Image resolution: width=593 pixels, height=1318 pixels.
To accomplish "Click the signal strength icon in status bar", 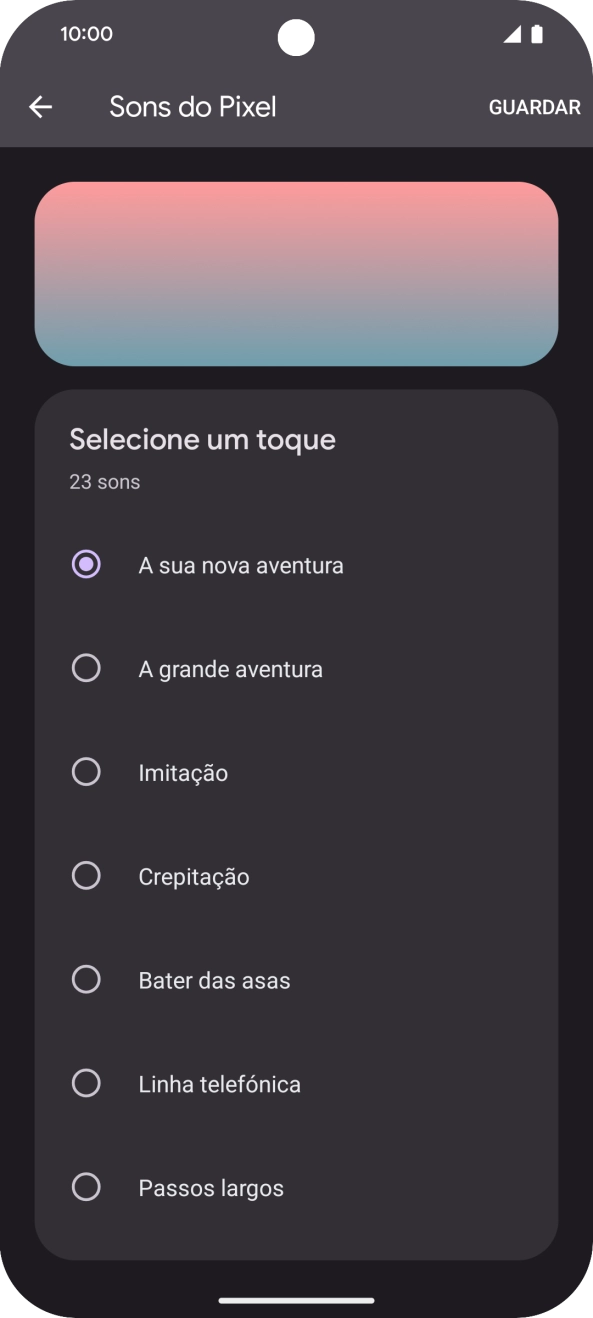I will (x=512, y=33).
